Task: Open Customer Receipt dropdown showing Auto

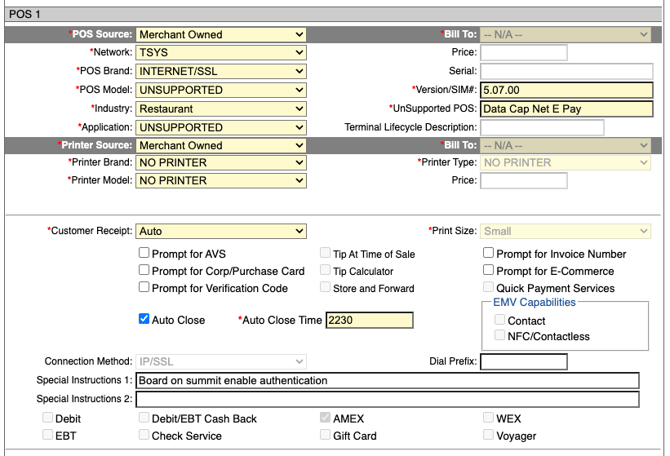Action: click(221, 231)
